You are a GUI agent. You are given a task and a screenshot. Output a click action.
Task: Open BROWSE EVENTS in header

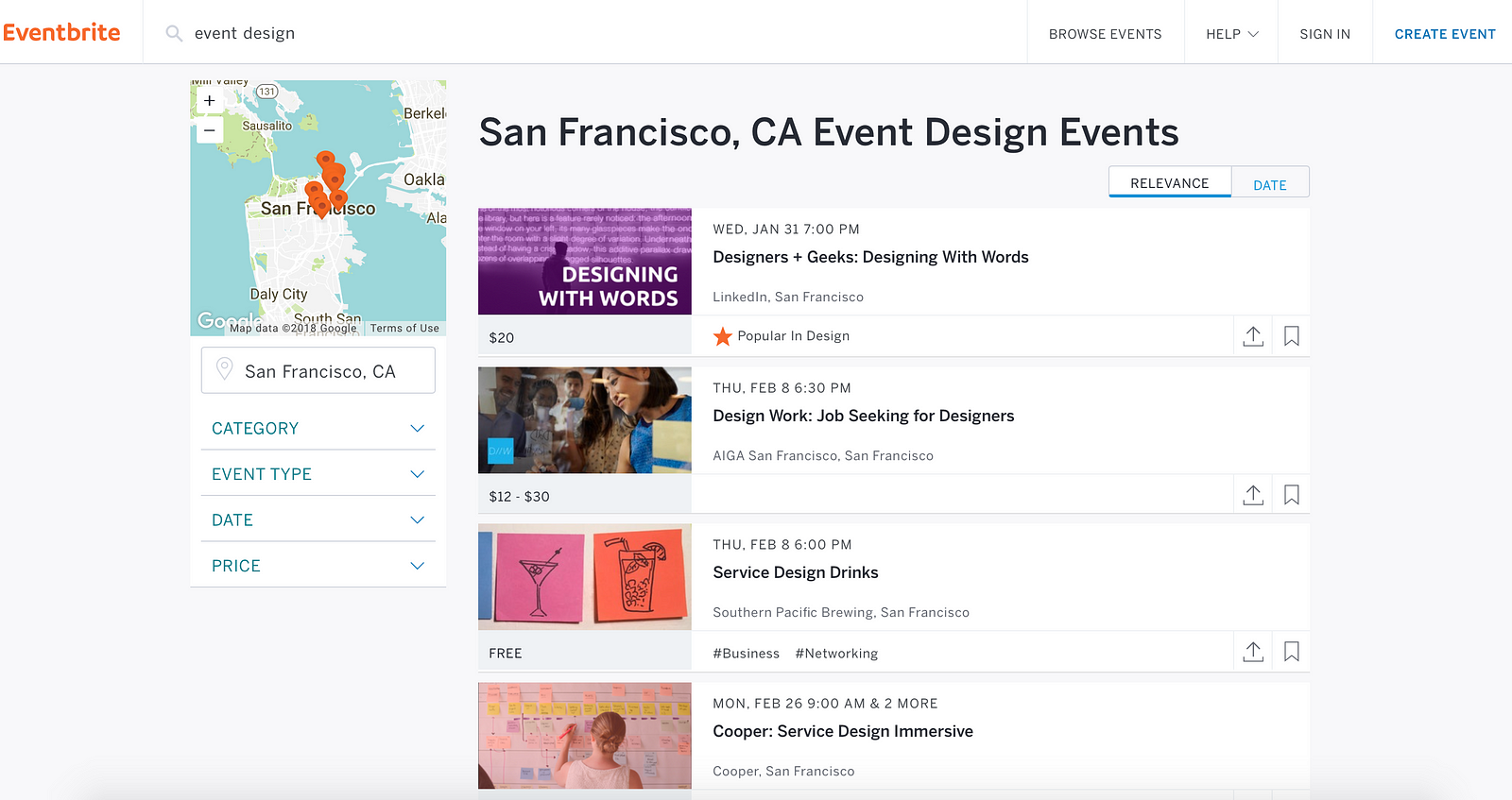coord(1105,33)
